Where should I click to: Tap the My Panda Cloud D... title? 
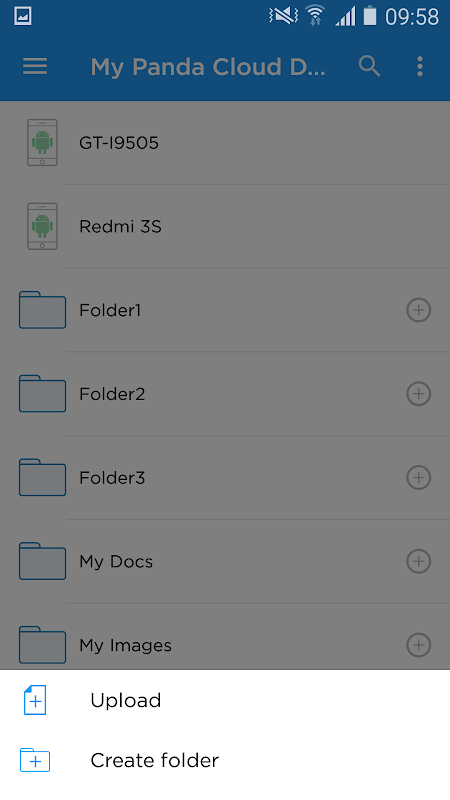208,67
